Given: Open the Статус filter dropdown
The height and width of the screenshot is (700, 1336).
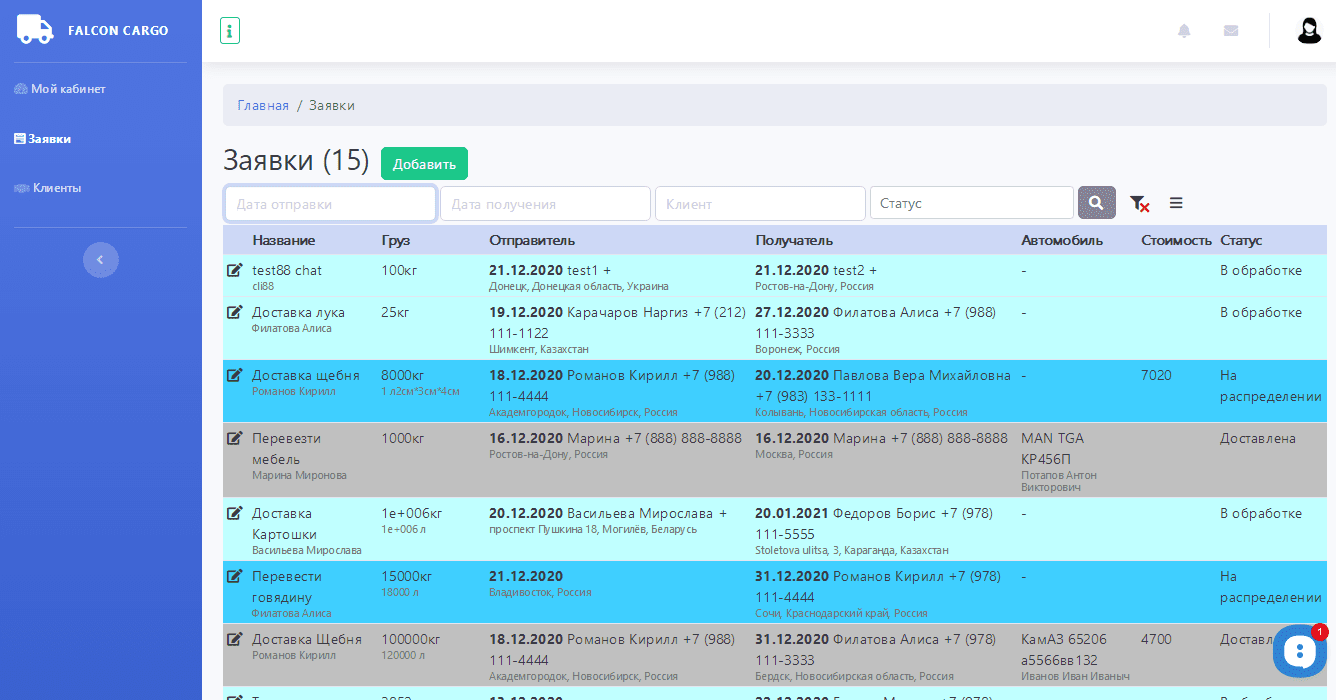Looking at the screenshot, I should 971,203.
